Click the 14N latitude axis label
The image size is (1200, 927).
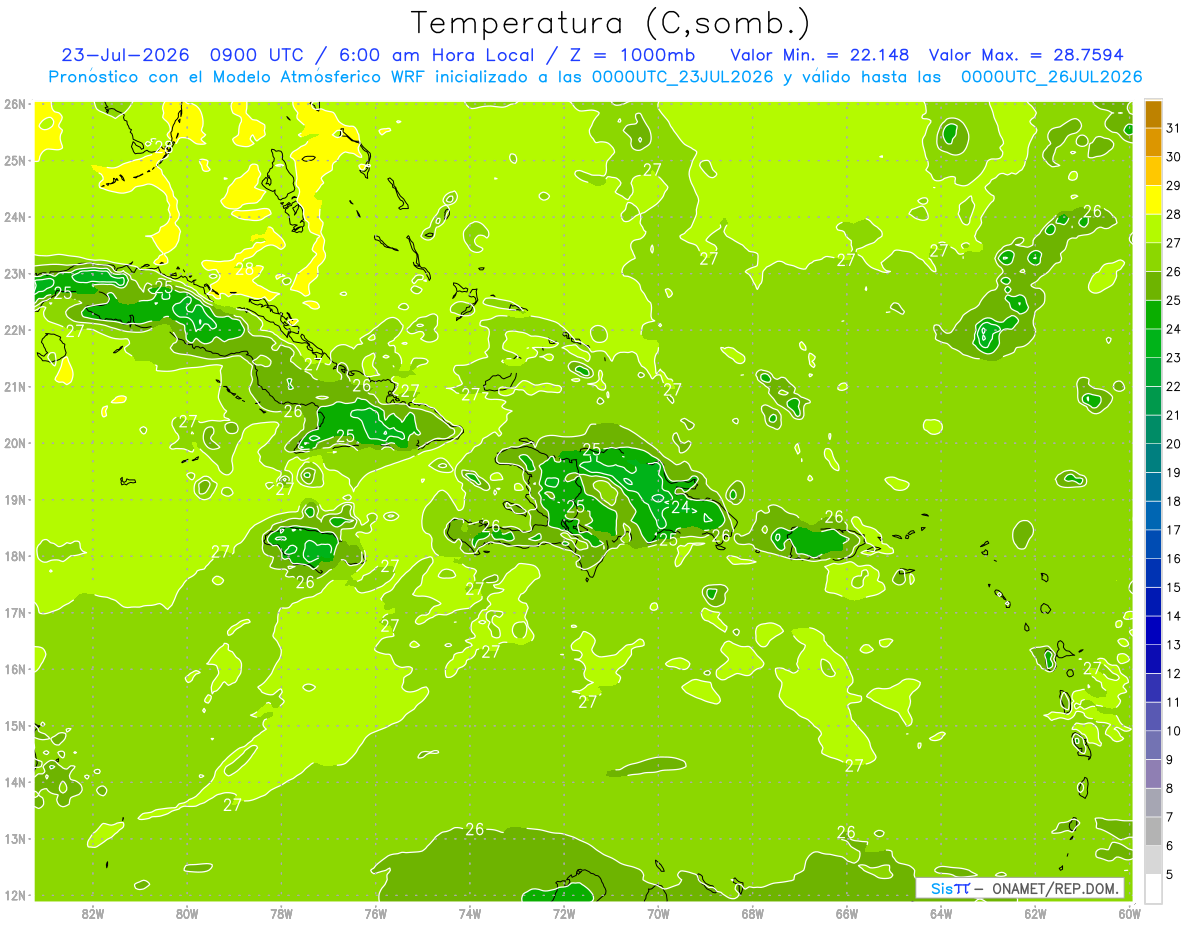pyautogui.click(x=14, y=782)
